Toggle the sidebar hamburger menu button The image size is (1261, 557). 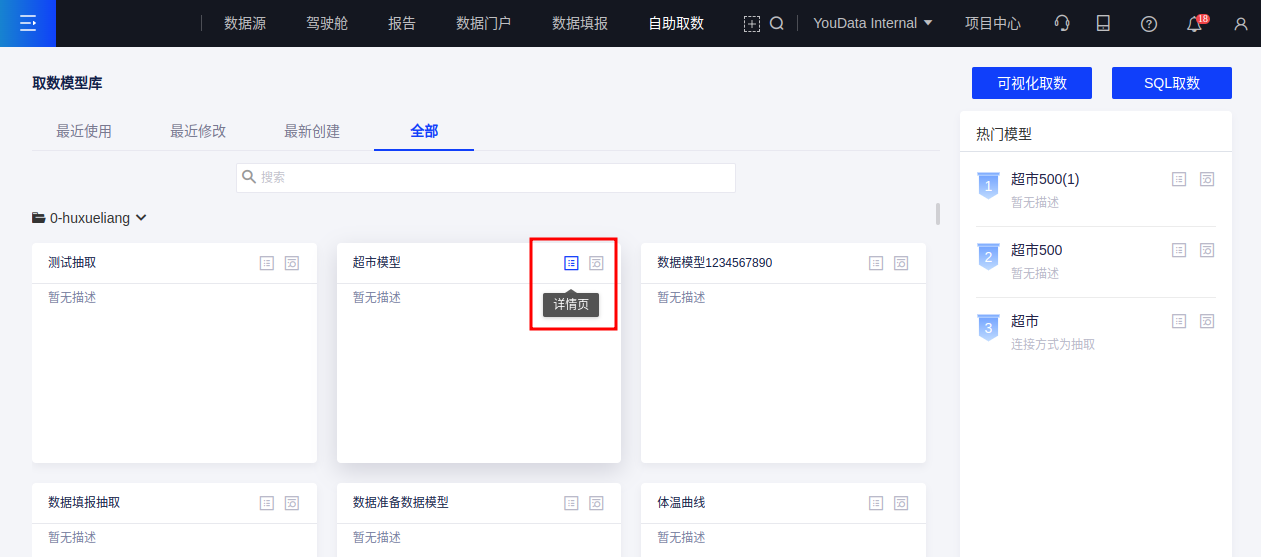(x=28, y=23)
